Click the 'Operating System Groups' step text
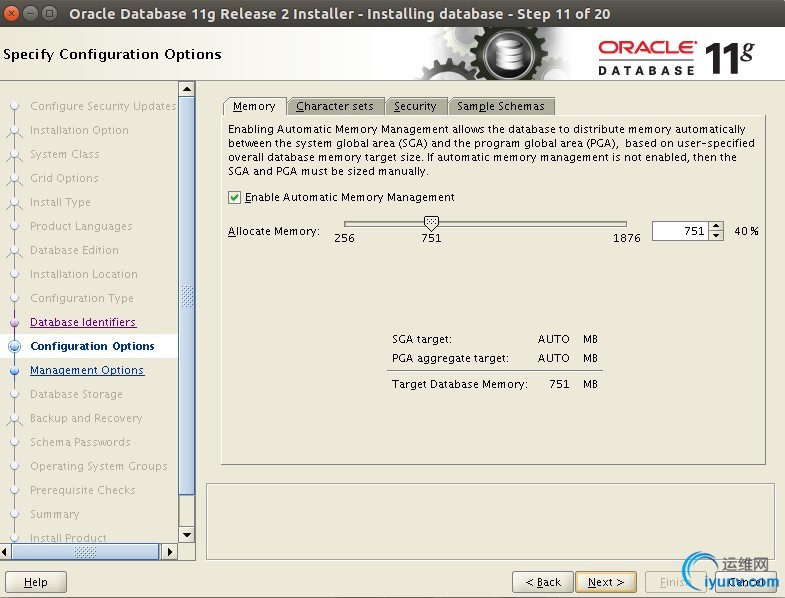This screenshot has height=598, width=785. tap(99, 466)
